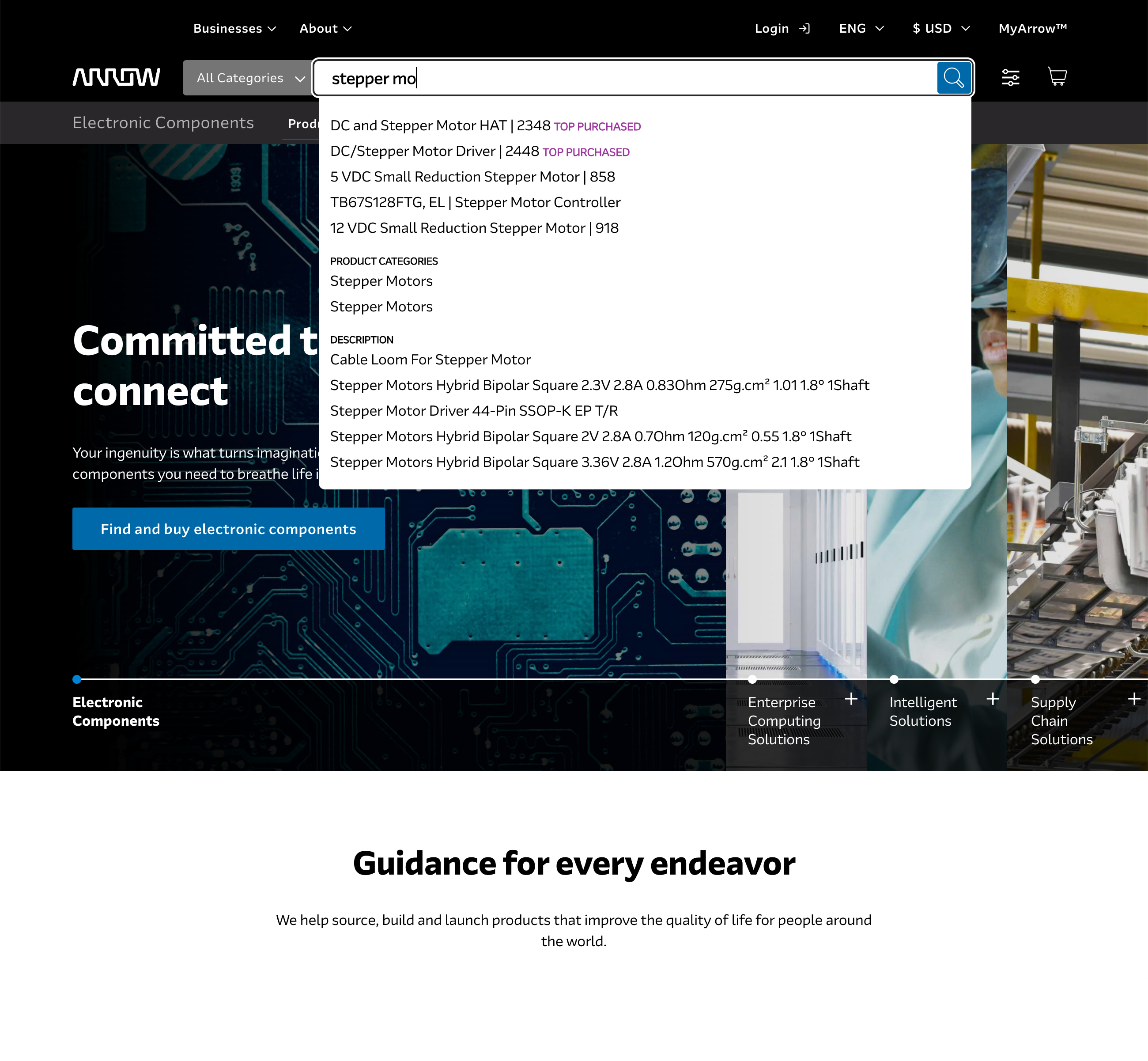Click Find and buy electronic components button
Screen dimensions: 1148x1061
pos(228,529)
